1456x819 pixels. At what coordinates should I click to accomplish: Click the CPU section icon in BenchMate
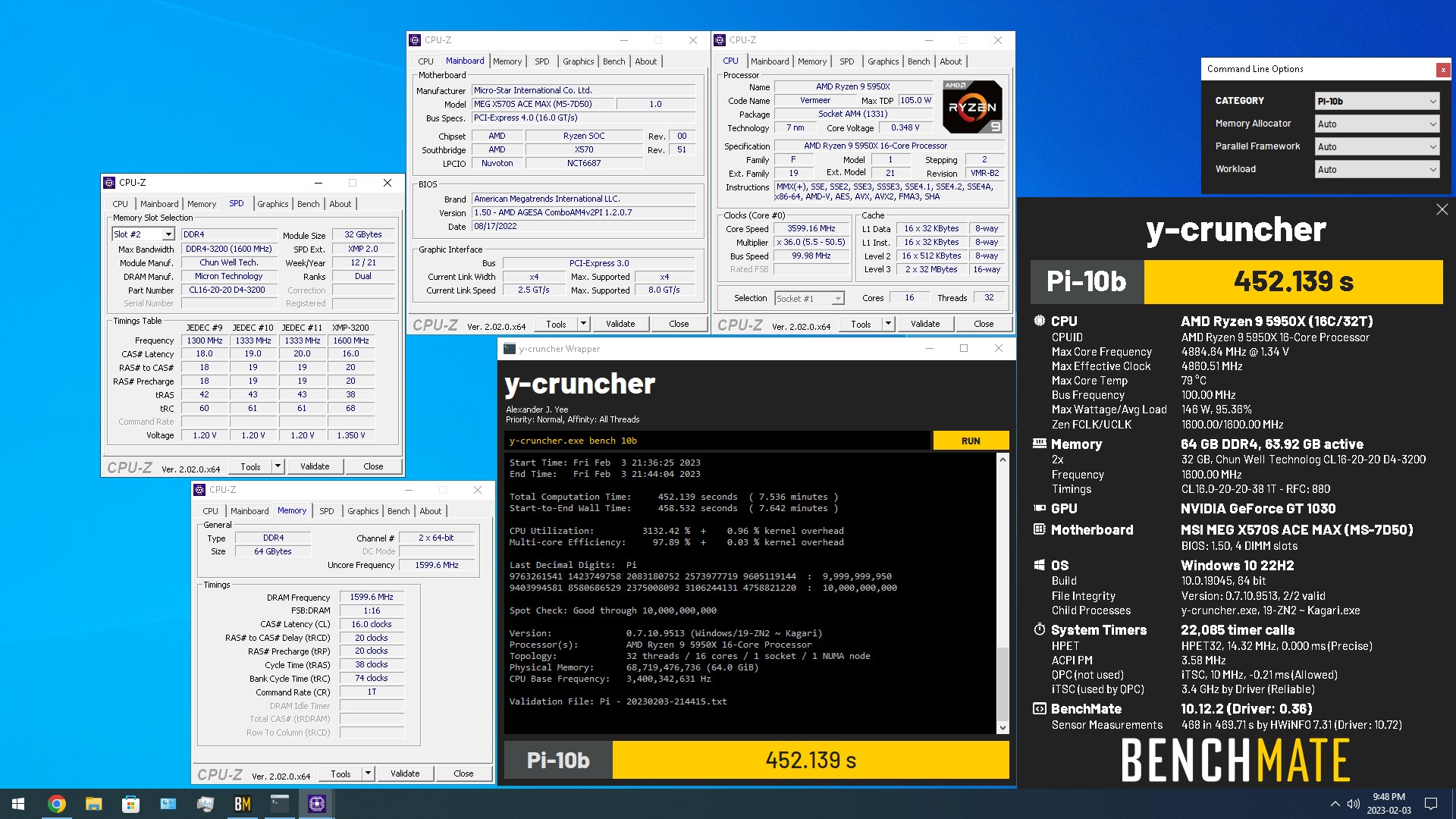pos(1040,321)
